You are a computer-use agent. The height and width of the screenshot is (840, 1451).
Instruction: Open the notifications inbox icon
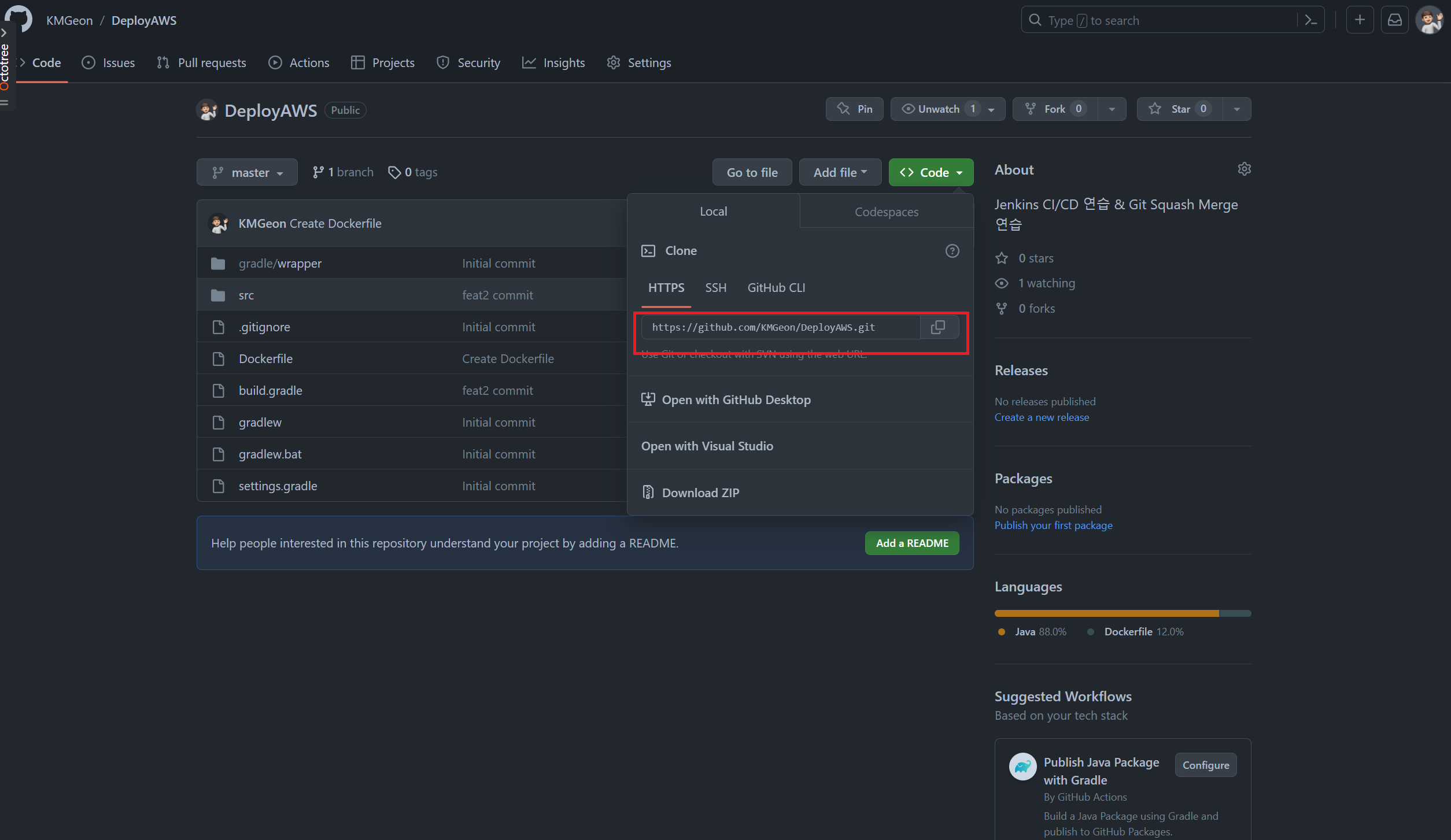click(x=1395, y=20)
